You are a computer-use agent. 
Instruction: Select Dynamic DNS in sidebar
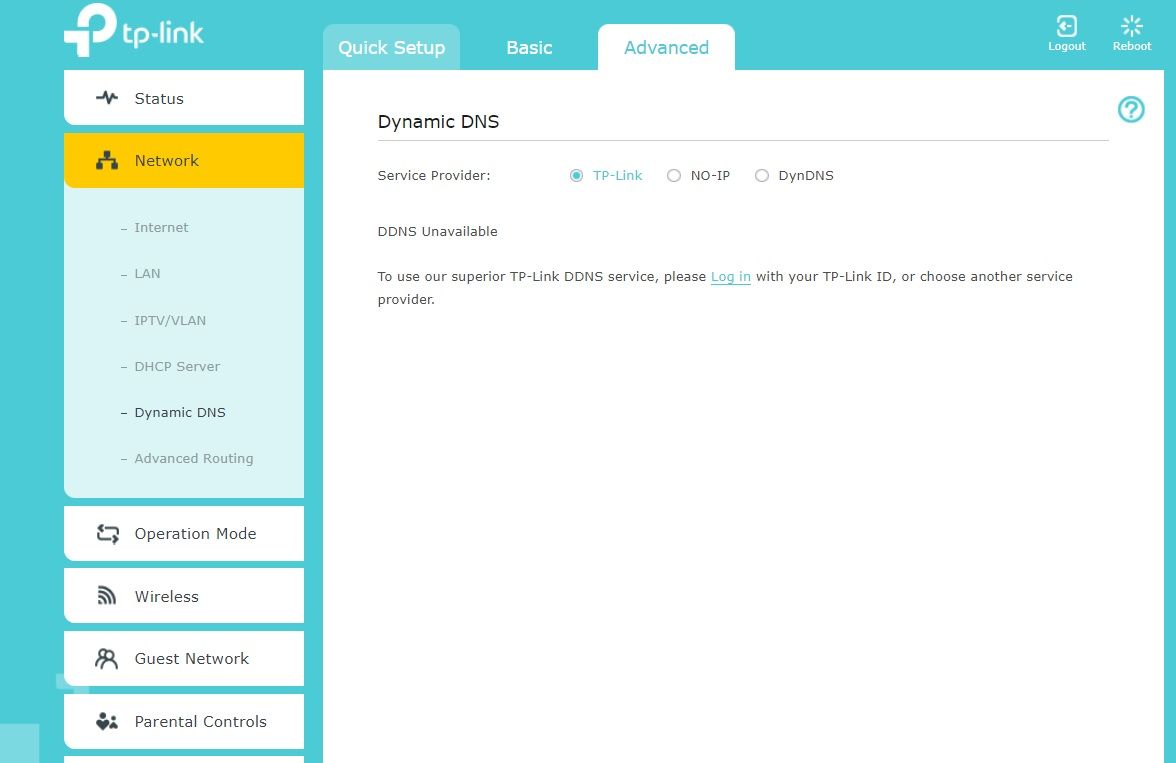(x=179, y=412)
